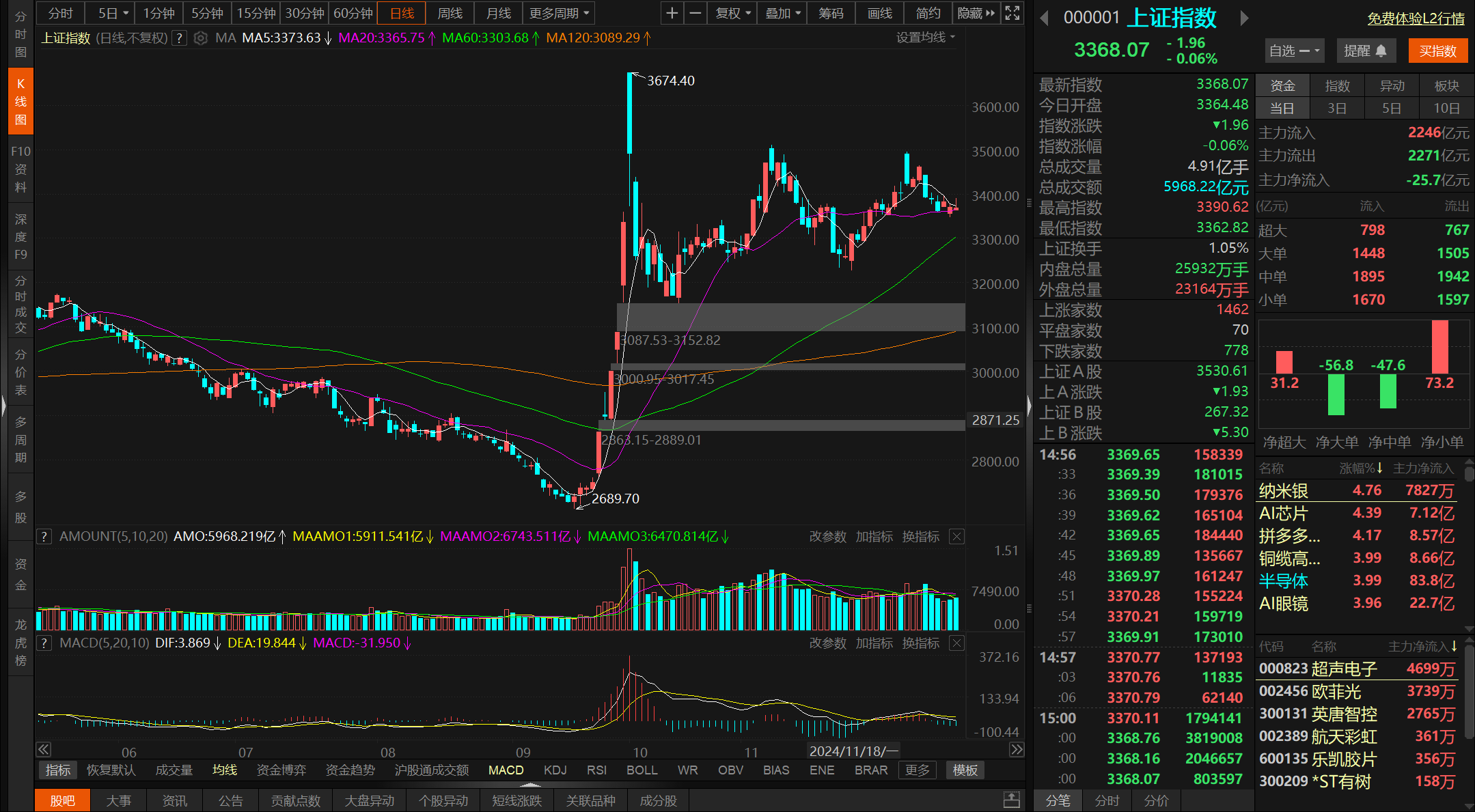Open 股吧 bottom tab
The height and width of the screenshot is (812, 1475).
click(x=62, y=800)
